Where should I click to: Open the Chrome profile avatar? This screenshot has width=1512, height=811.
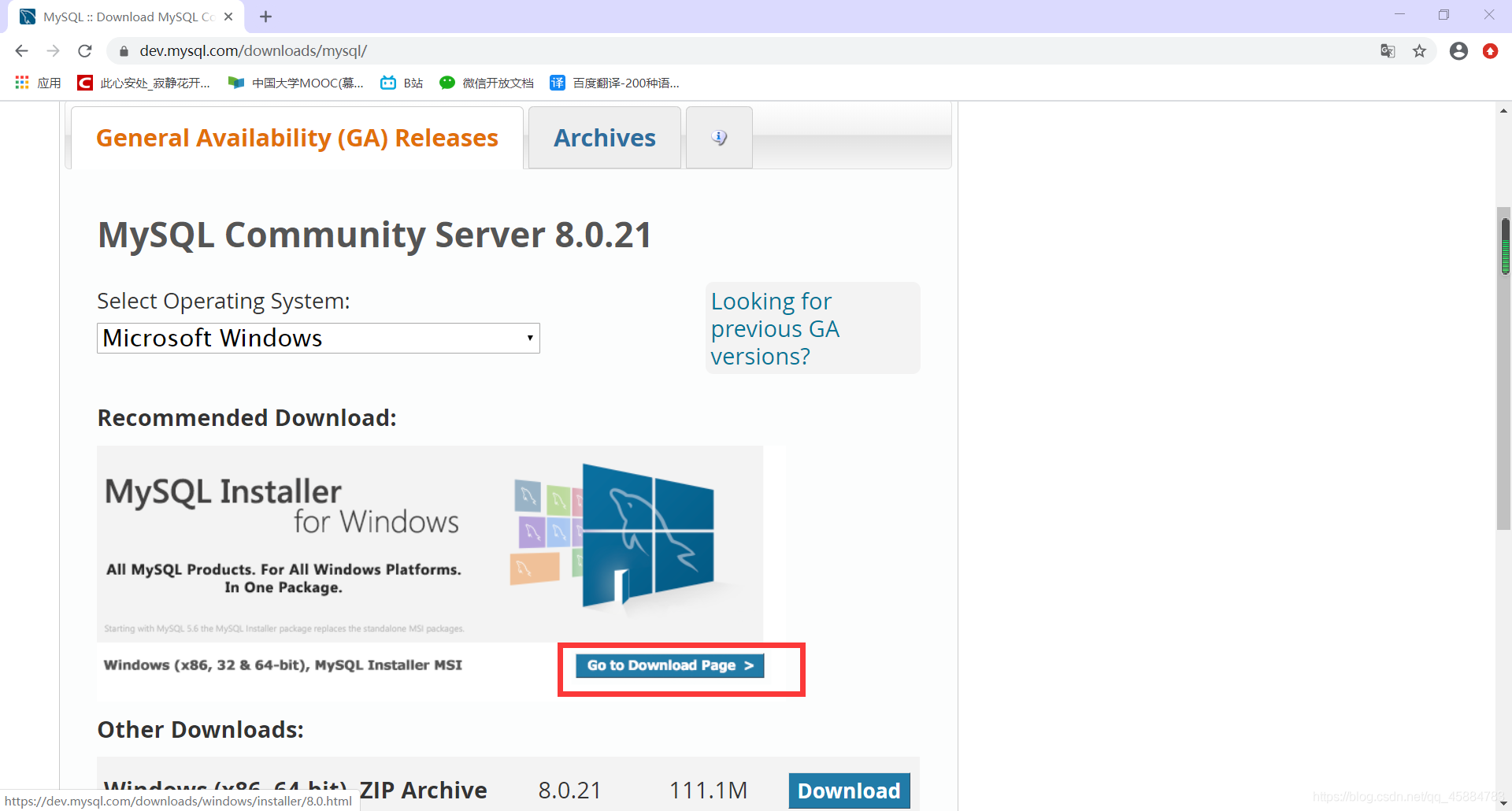tap(1458, 51)
